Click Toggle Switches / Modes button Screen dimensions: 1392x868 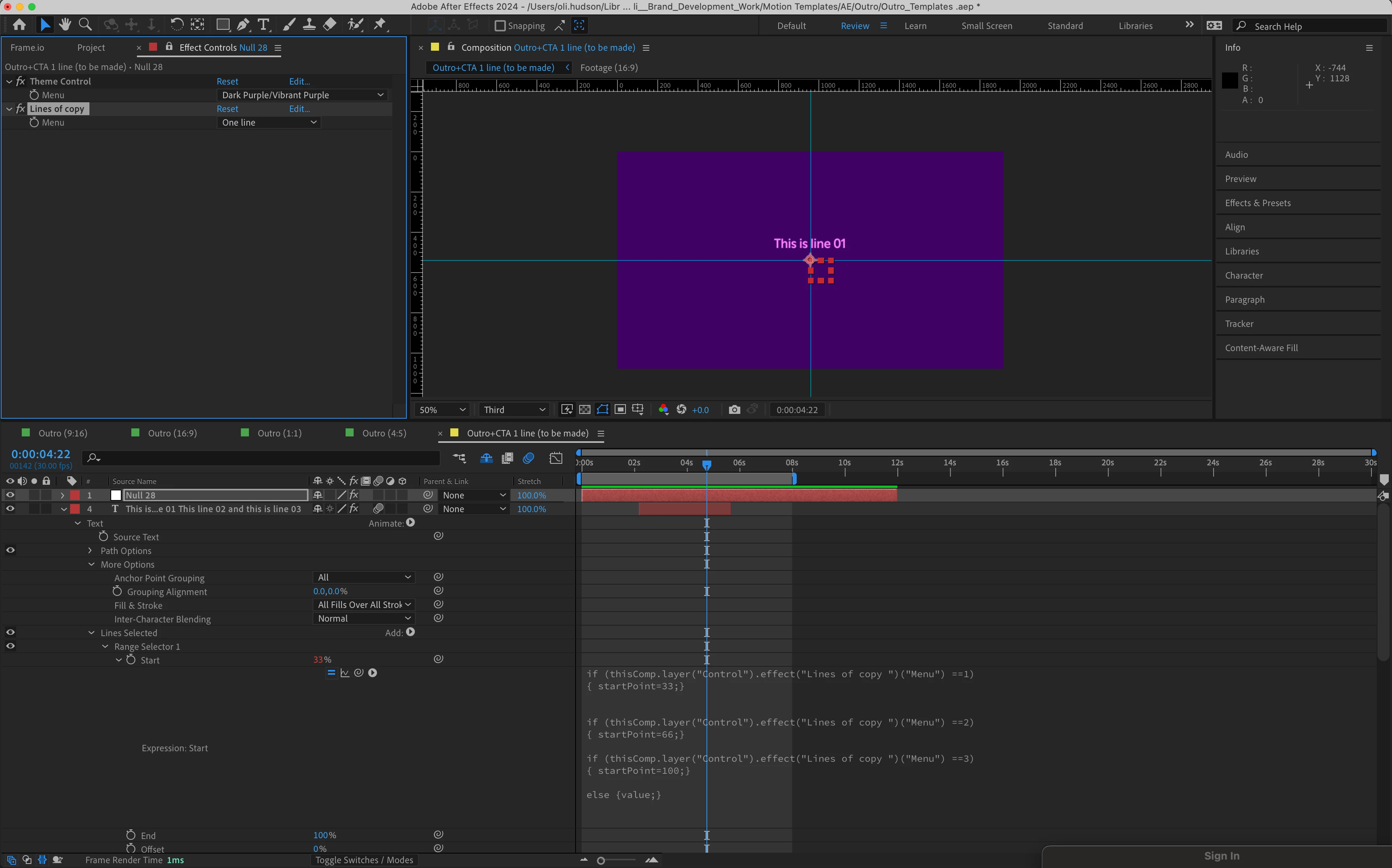[363, 860]
